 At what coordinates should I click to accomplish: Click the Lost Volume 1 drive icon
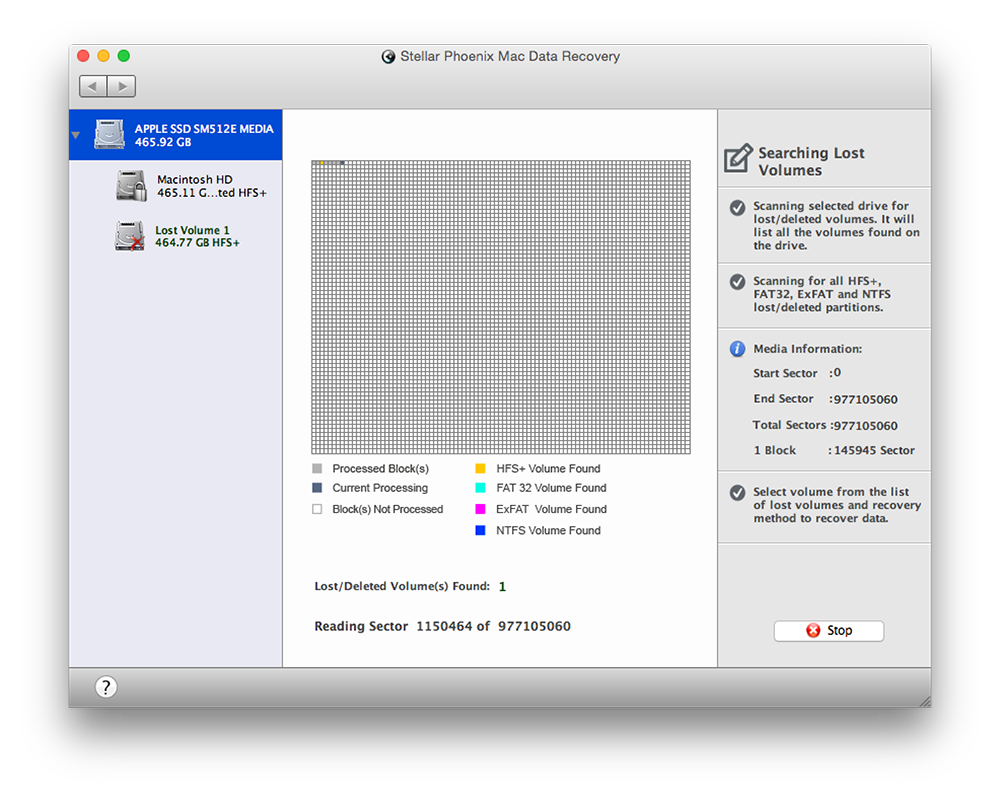coord(130,236)
